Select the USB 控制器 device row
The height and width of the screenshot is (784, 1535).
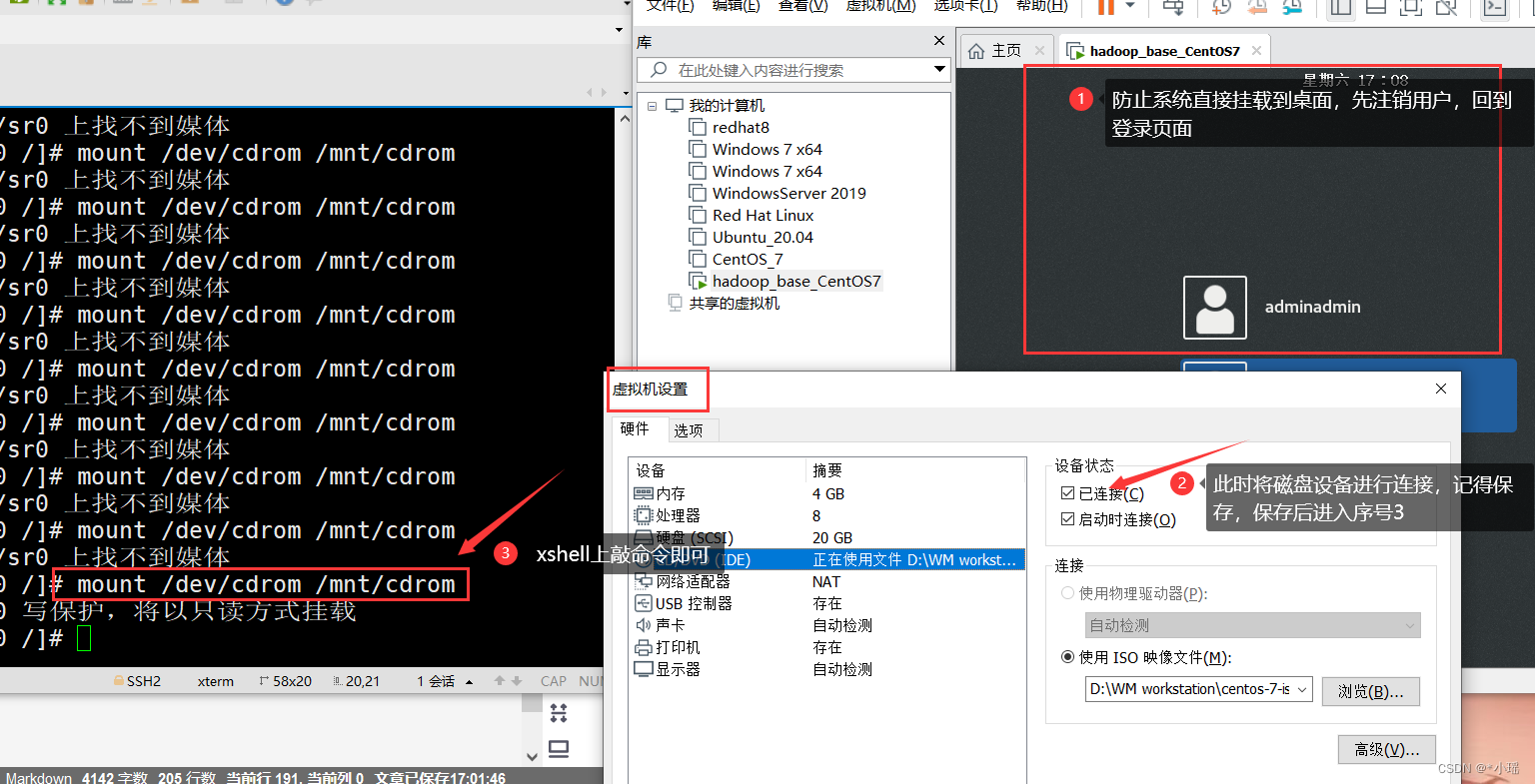pos(829,603)
